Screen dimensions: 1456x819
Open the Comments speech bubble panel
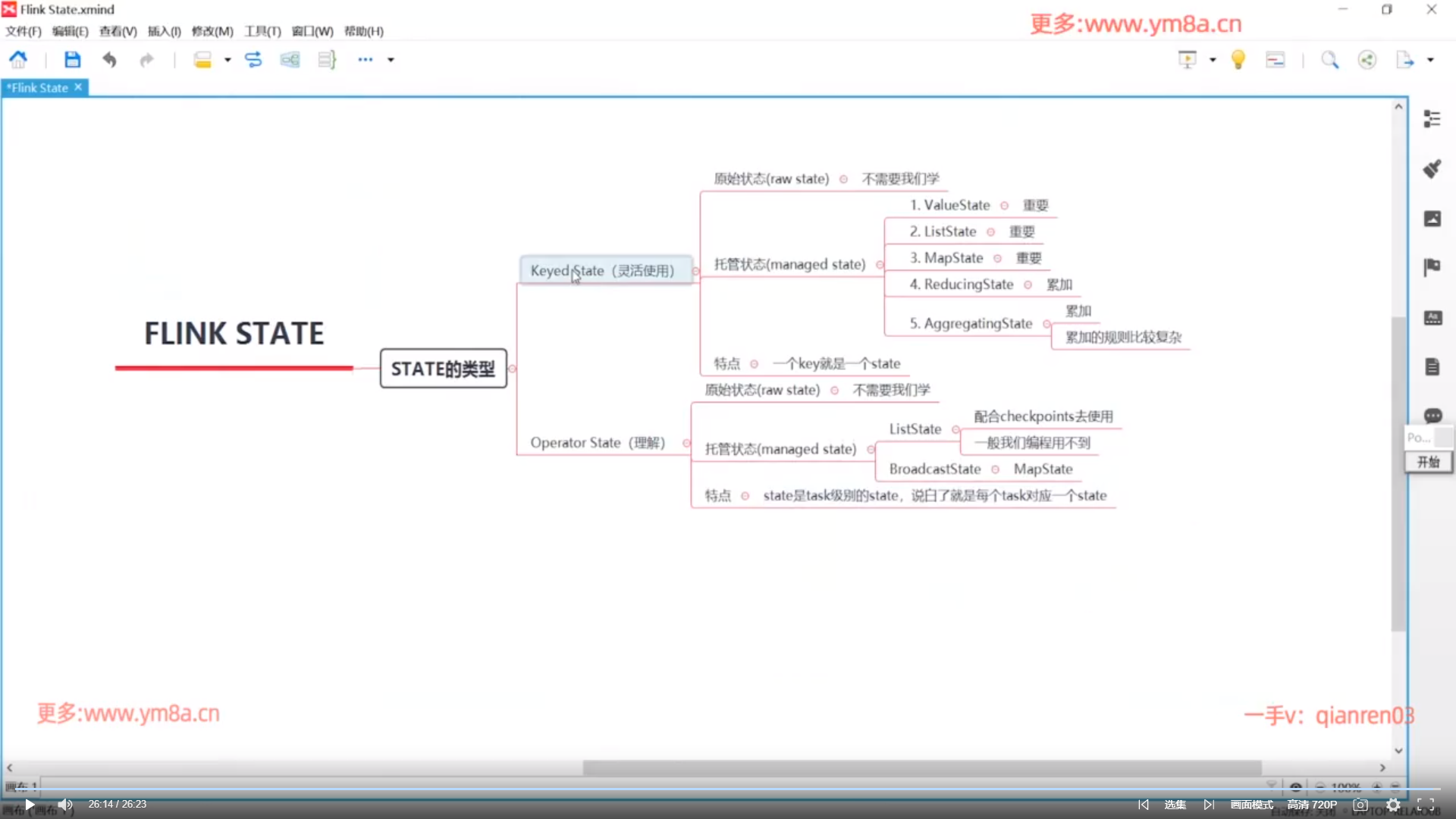1432,416
